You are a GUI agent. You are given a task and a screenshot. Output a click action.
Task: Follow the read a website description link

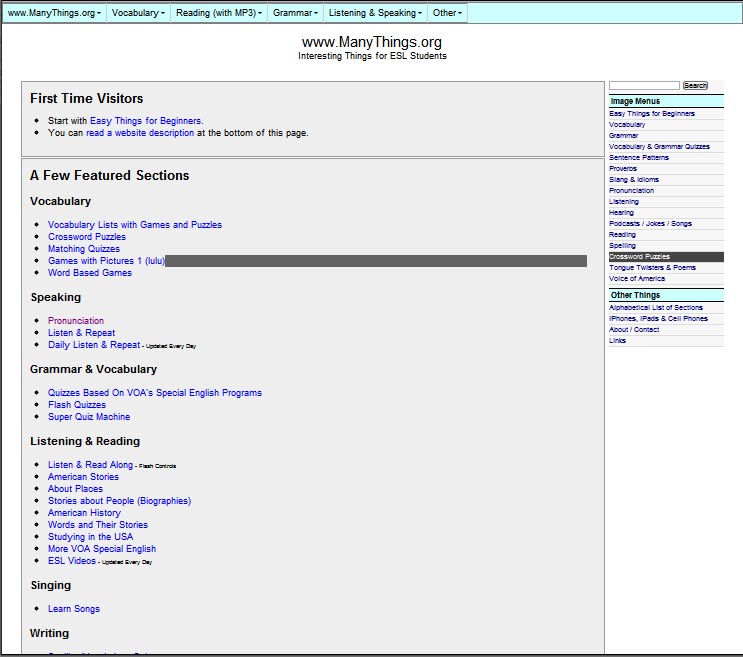[x=140, y=133]
